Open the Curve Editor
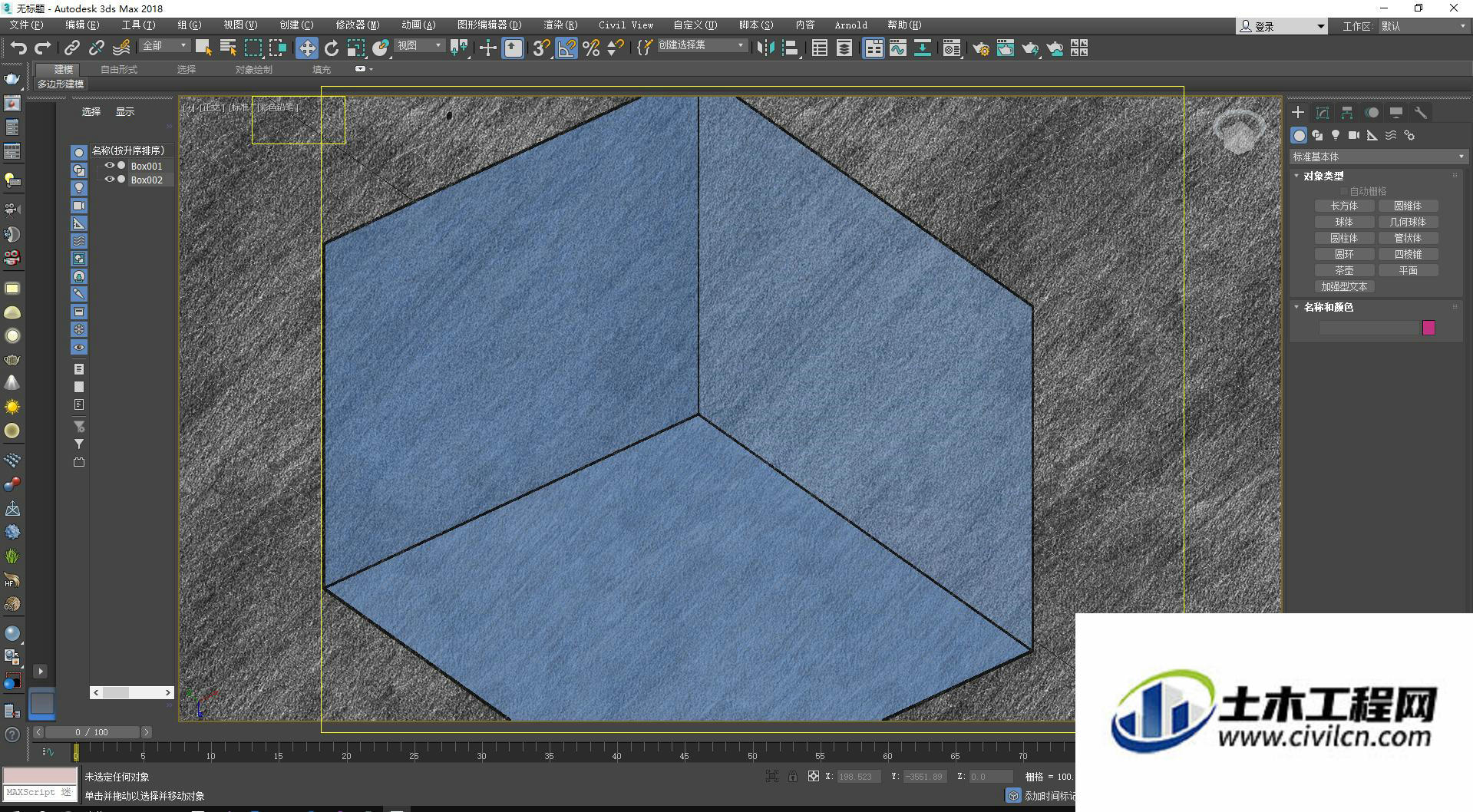1473x812 pixels. click(897, 48)
